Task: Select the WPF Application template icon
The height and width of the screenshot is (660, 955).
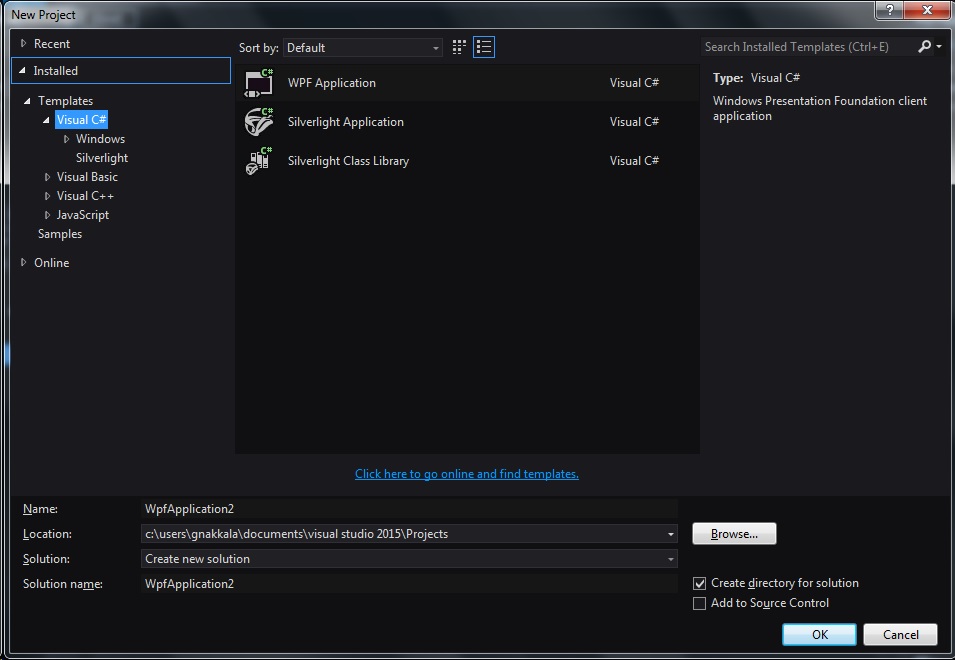Action: 258,82
